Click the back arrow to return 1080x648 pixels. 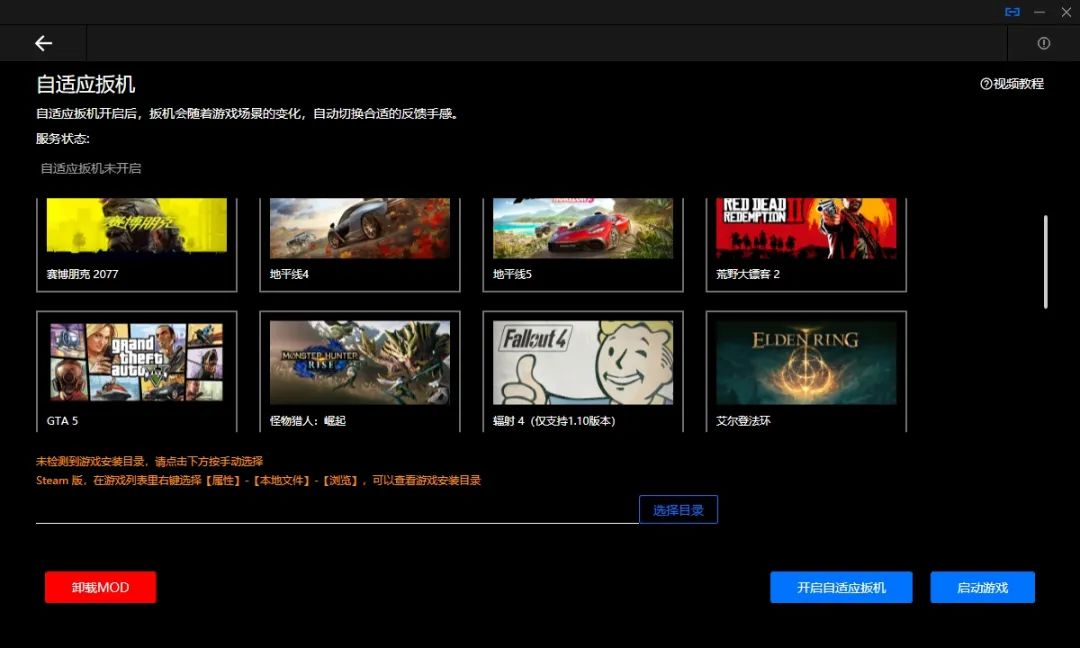(43, 43)
